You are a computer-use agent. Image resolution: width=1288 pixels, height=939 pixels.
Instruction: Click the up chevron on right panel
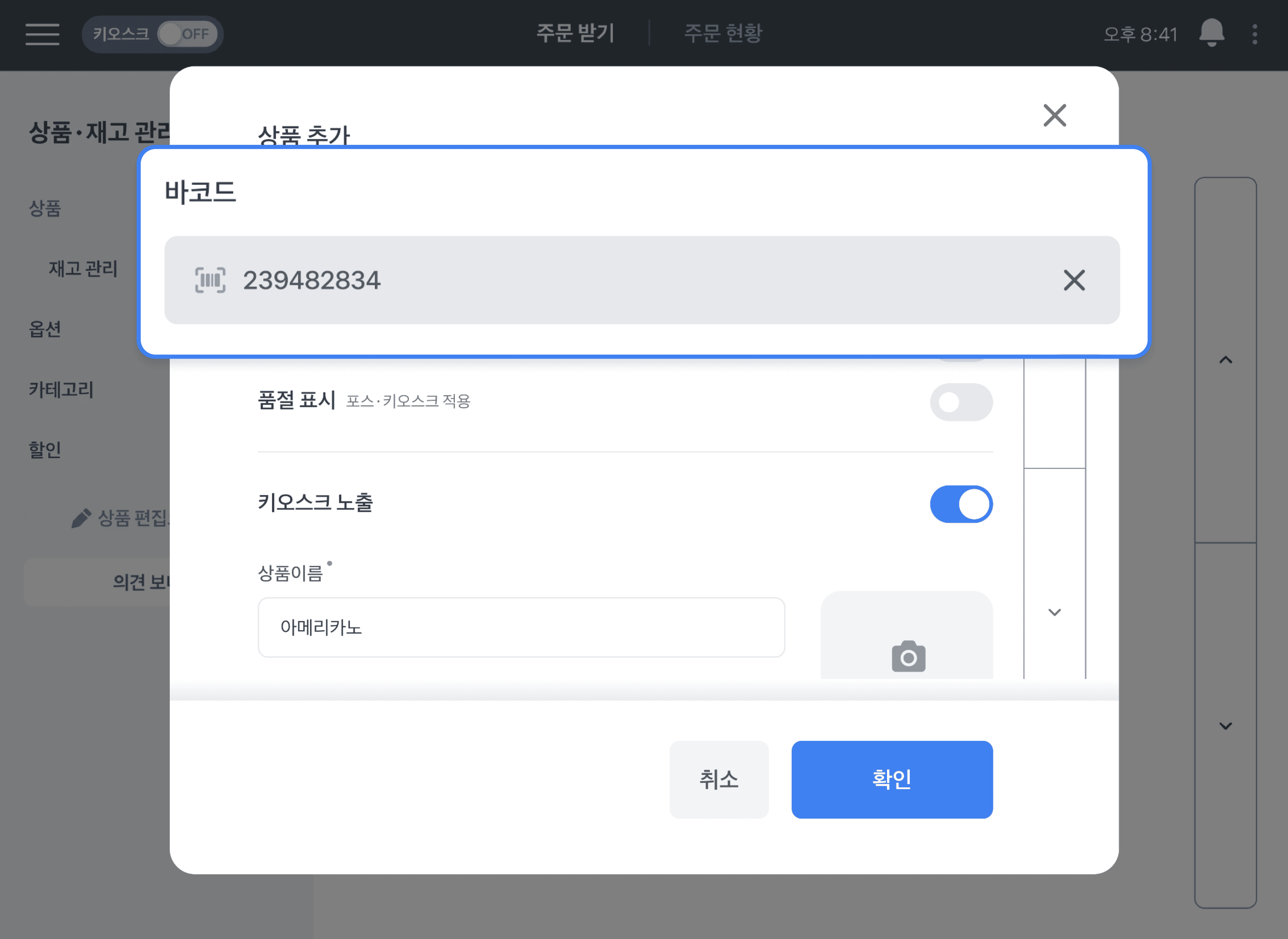pyautogui.click(x=1225, y=360)
